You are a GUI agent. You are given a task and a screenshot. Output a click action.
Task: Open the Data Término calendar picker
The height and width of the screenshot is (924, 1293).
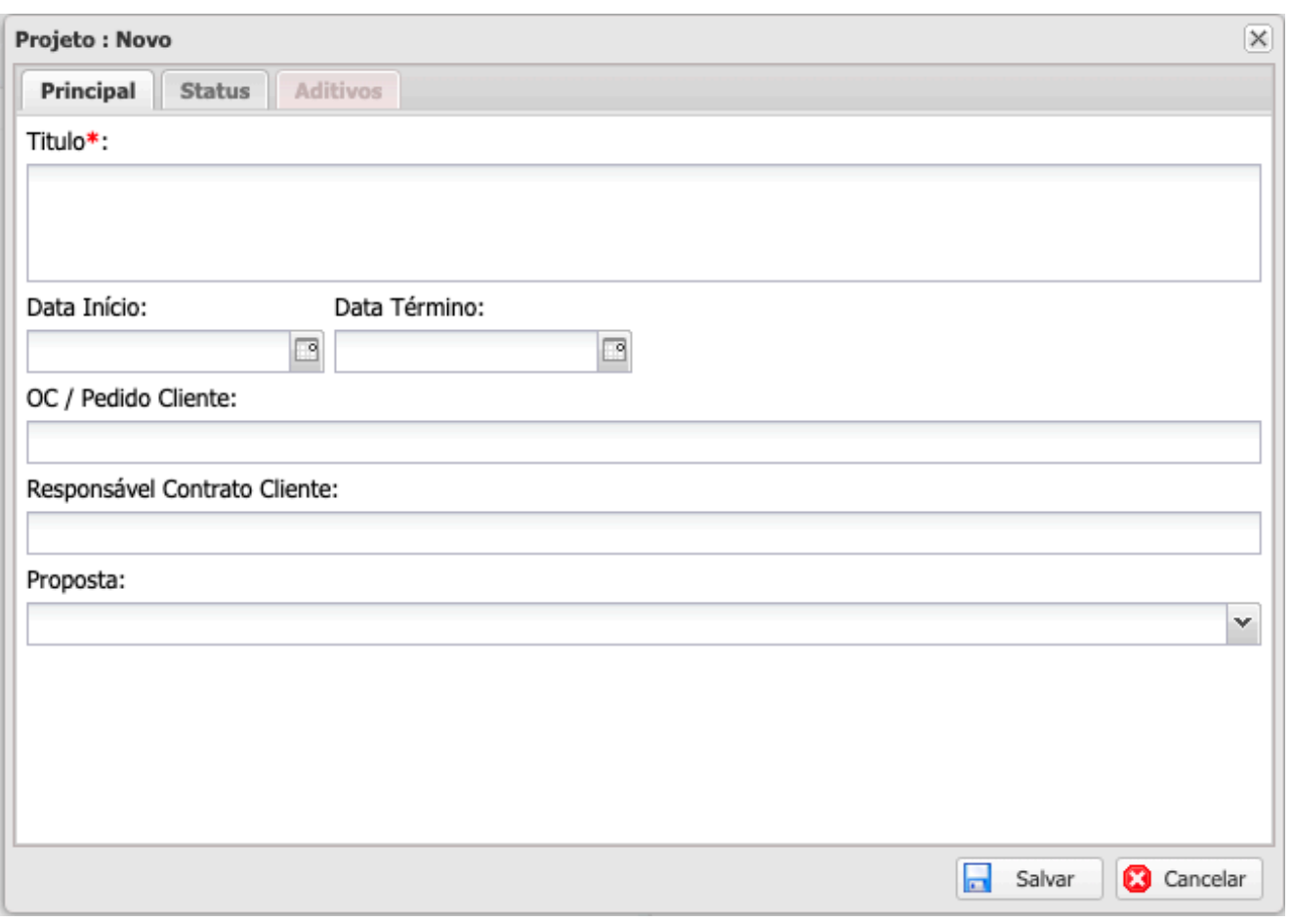pyautogui.click(x=614, y=351)
